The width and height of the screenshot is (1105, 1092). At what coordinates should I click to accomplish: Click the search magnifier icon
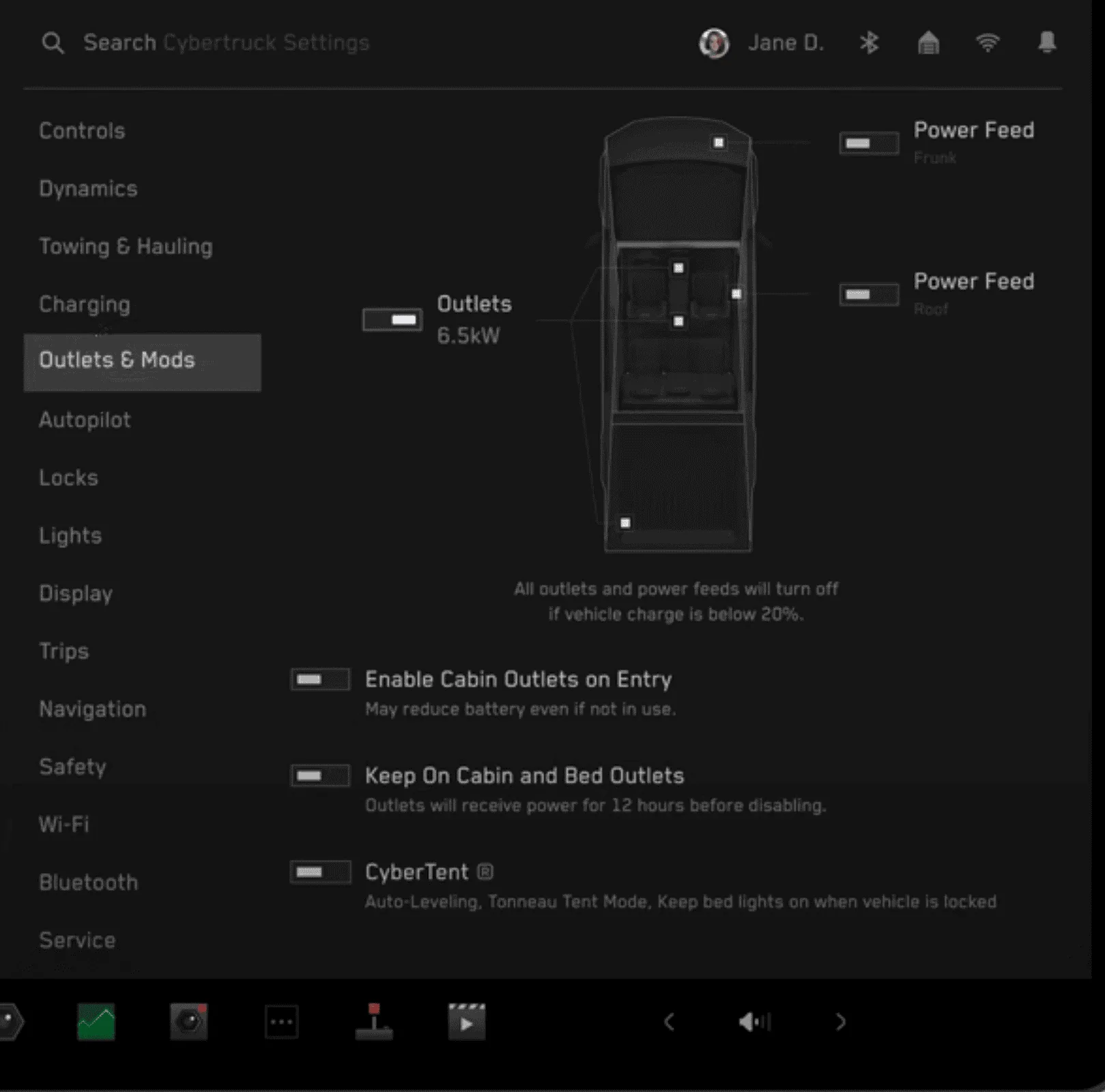(53, 43)
